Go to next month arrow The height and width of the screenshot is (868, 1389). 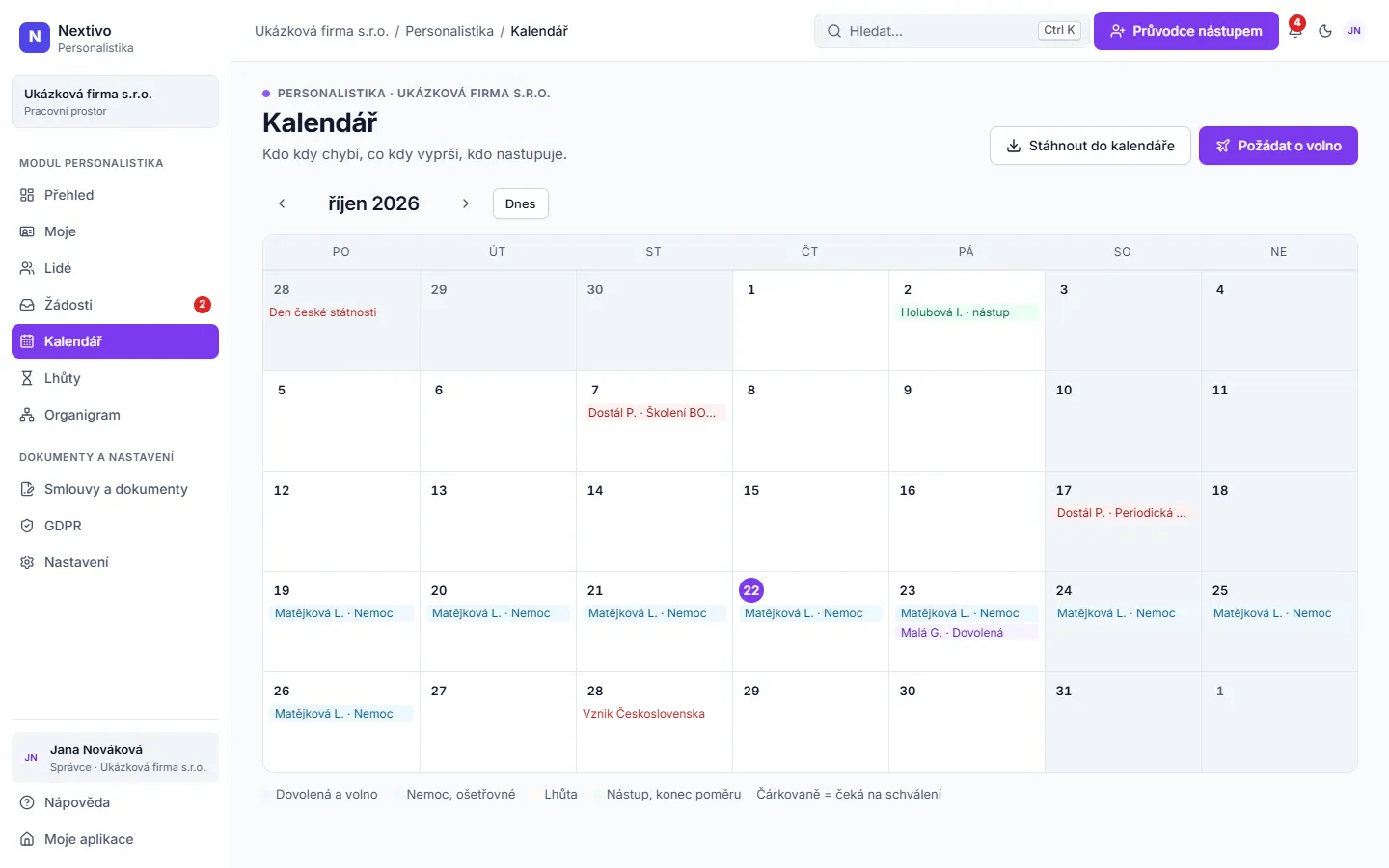(x=465, y=203)
